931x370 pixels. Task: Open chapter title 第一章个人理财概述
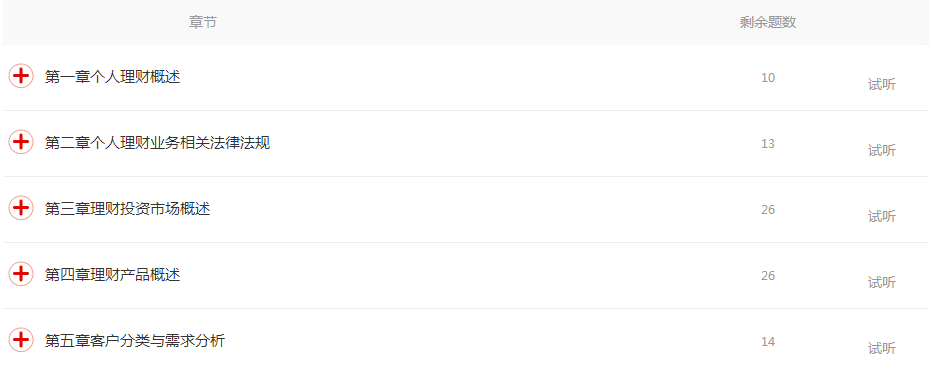click(112, 77)
